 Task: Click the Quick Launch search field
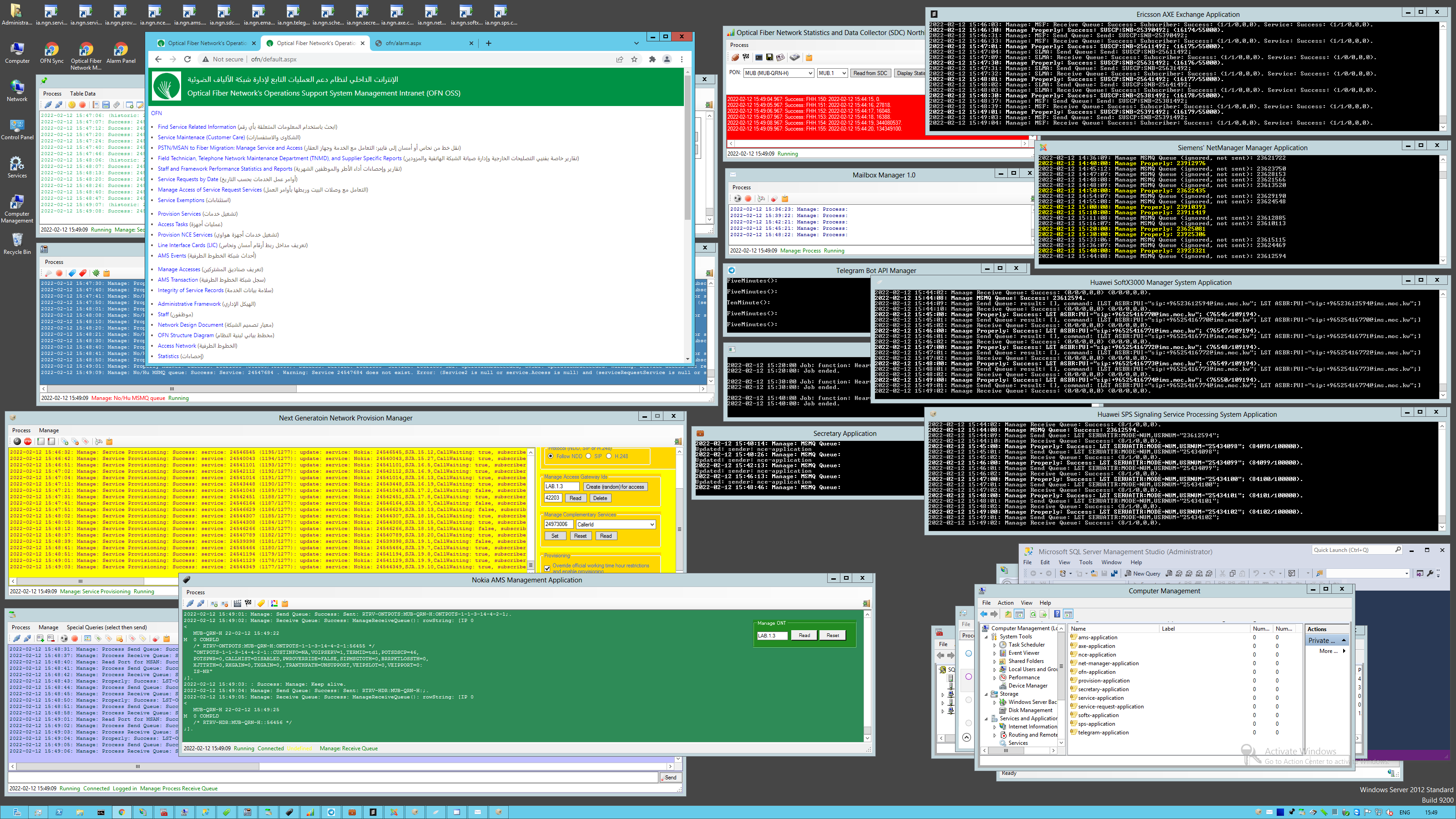[1357, 550]
